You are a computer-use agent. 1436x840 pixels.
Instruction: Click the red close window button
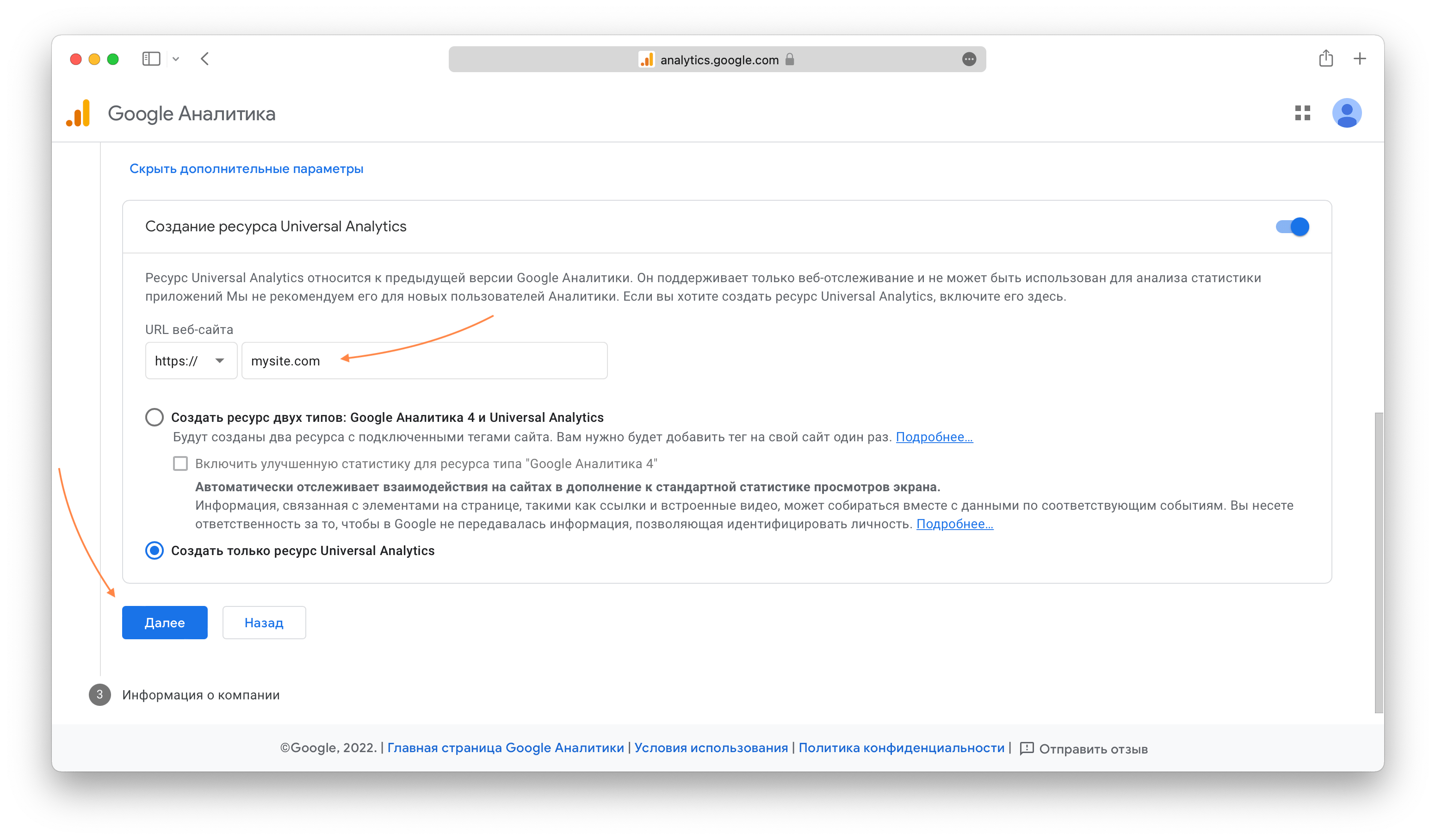[76, 59]
